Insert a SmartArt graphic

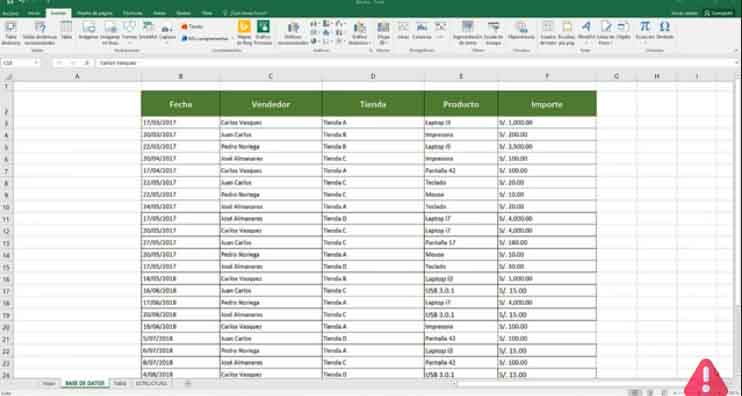pos(148,30)
